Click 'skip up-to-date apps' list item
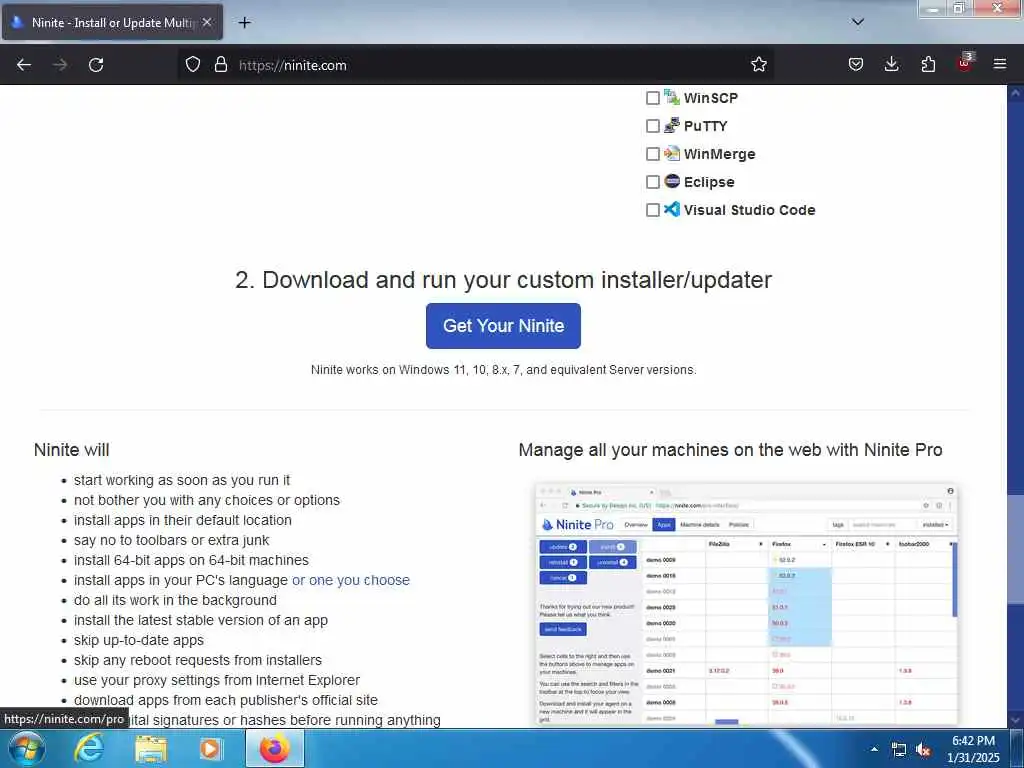The width and height of the screenshot is (1024, 768). click(138, 641)
